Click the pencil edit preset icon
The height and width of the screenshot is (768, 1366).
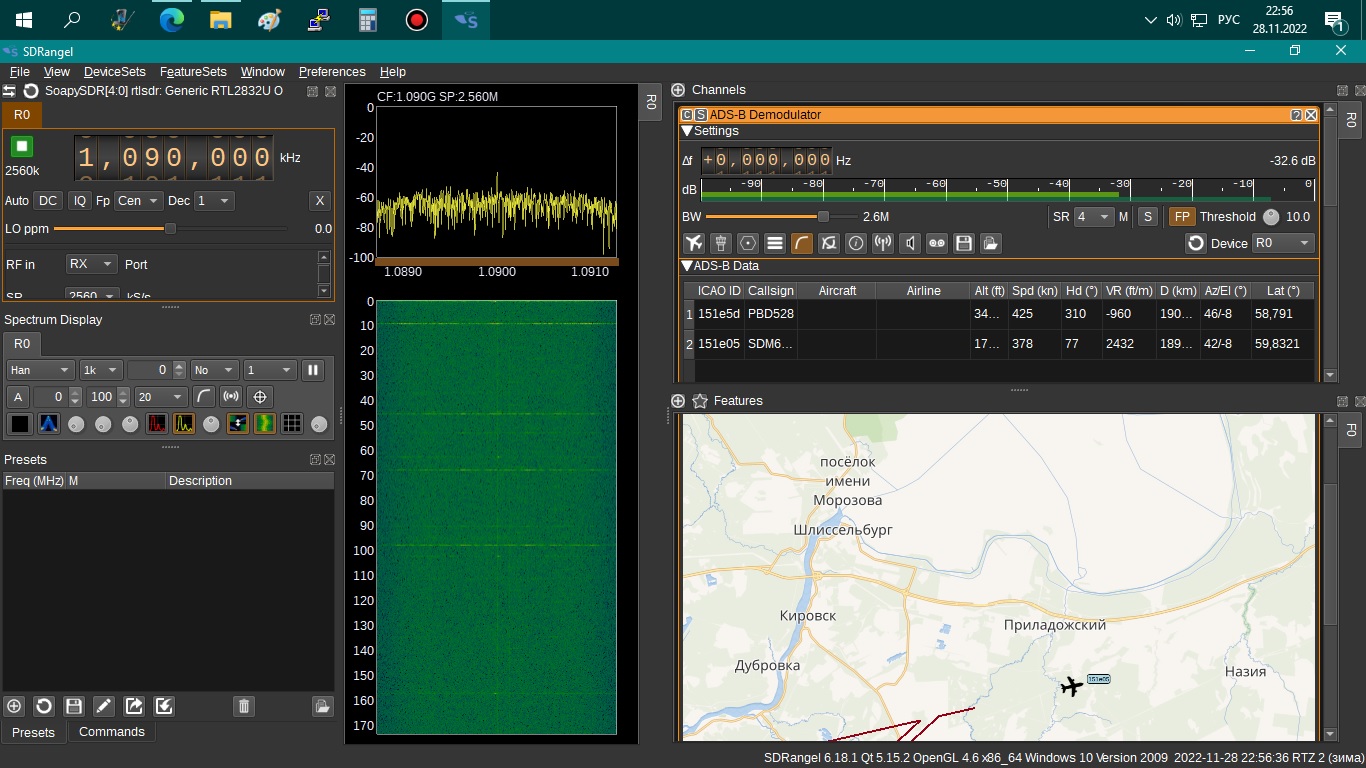(x=104, y=706)
